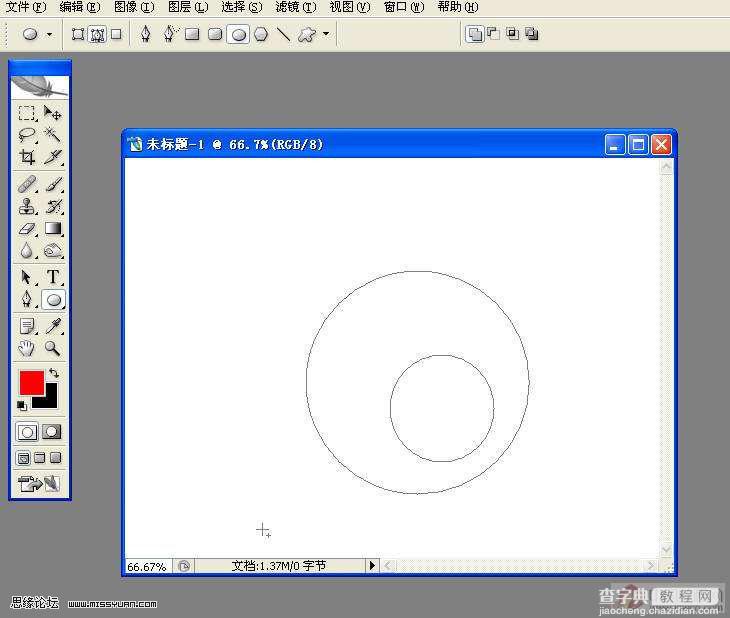
Task: Choose Custom Shape tool in options bar
Action: point(306,34)
